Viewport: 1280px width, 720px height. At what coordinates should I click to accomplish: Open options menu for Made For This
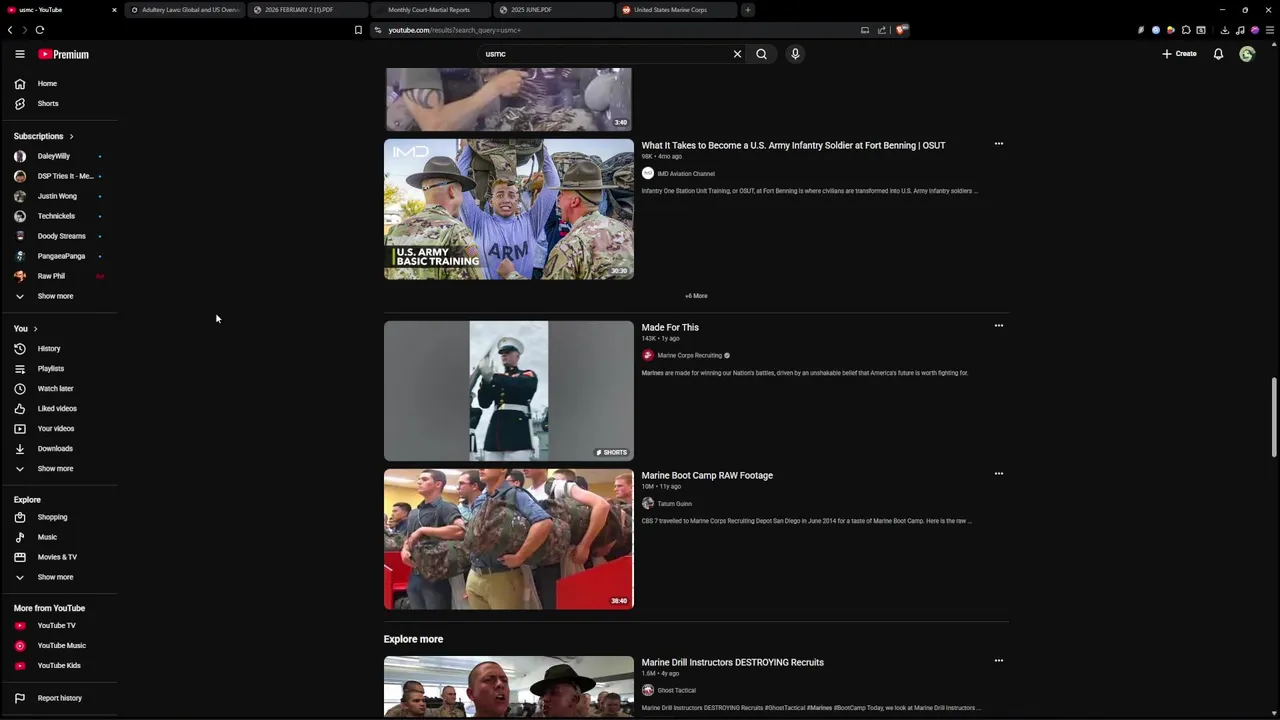(x=998, y=326)
